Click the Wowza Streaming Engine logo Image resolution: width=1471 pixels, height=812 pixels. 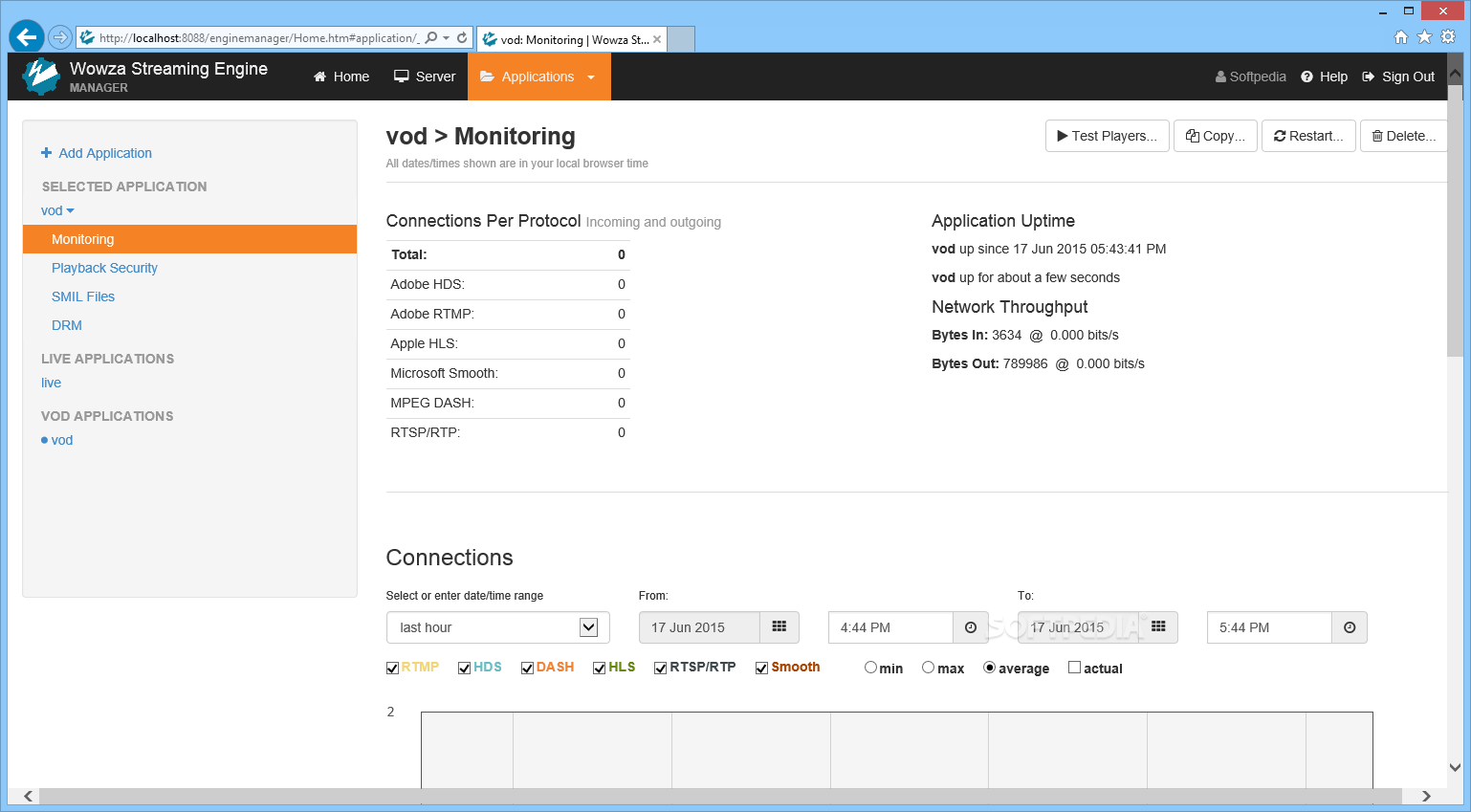tap(41, 77)
